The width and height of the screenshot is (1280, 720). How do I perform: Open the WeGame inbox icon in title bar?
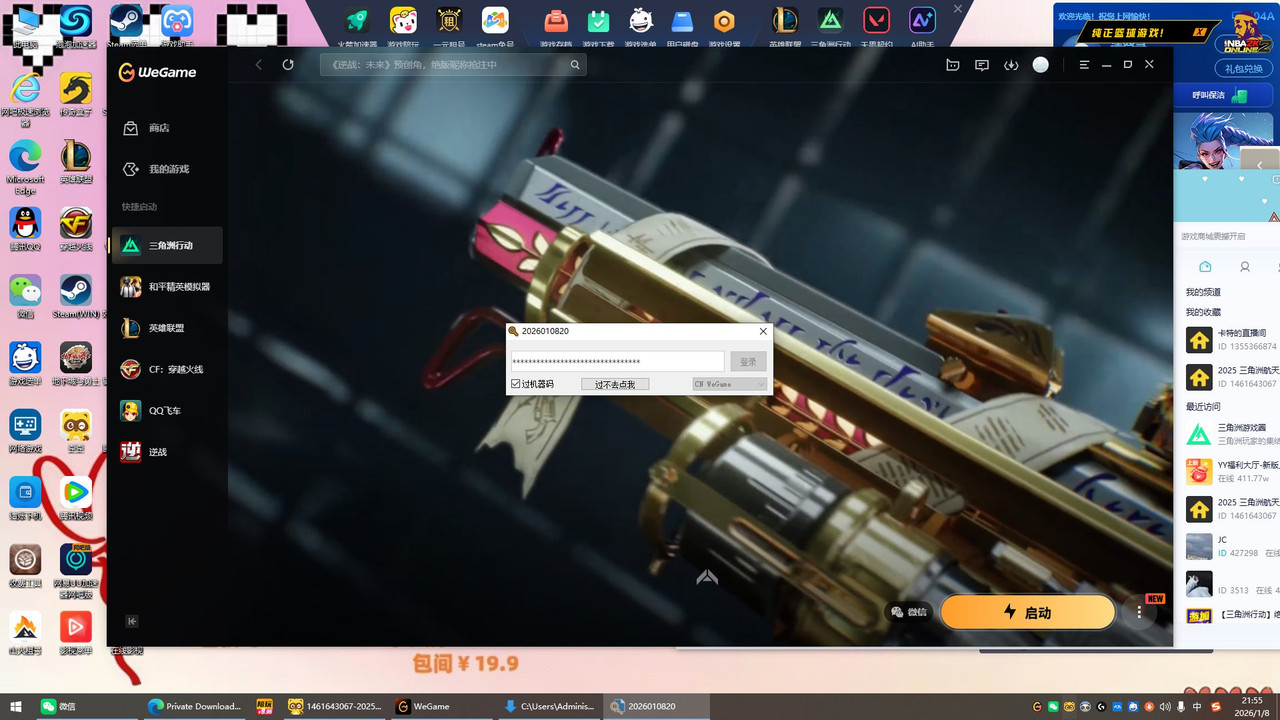(953, 64)
